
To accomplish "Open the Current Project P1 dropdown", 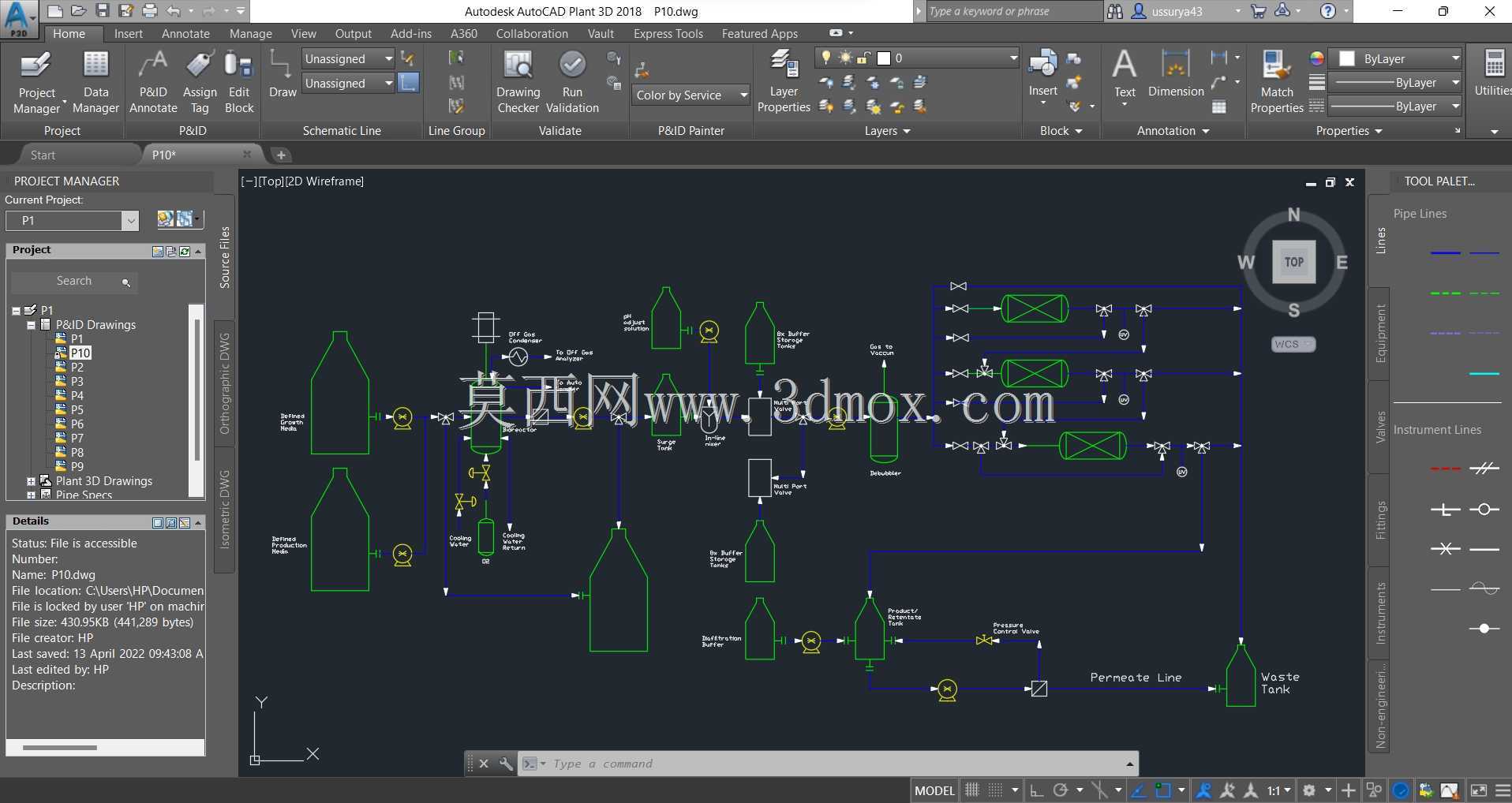I will tap(72, 221).
